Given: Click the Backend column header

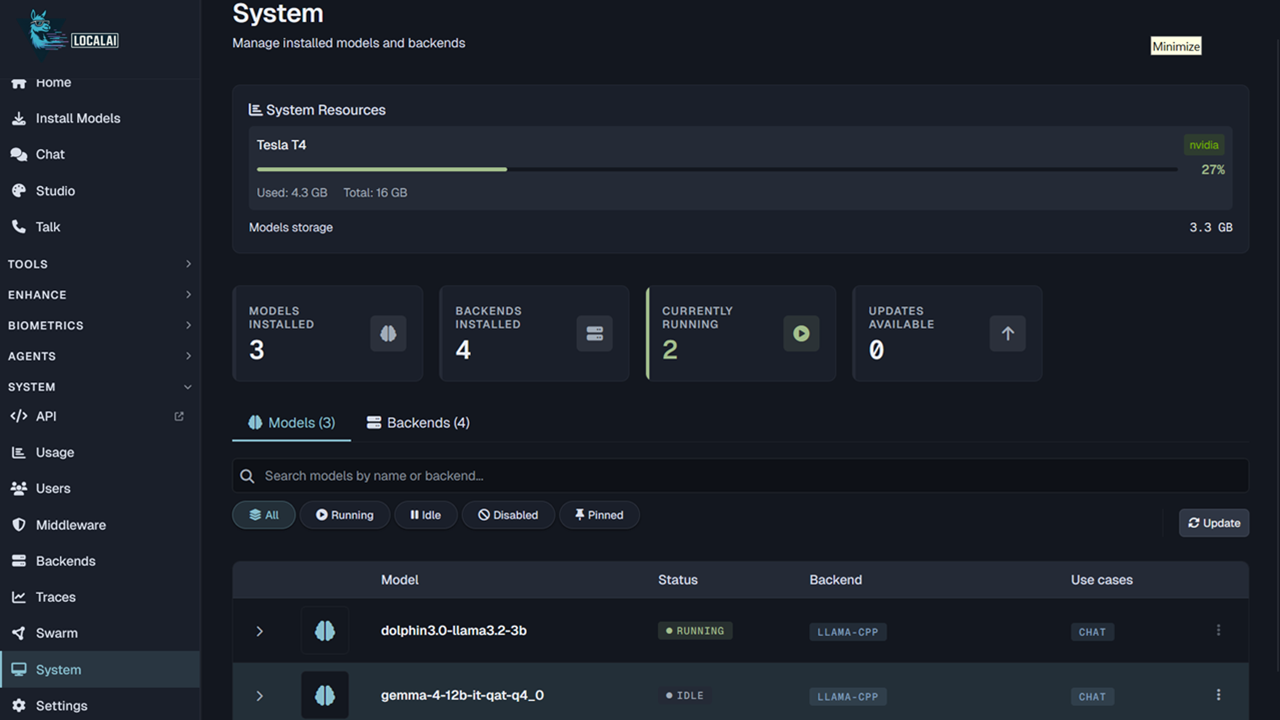Looking at the screenshot, I should (x=836, y=580).
